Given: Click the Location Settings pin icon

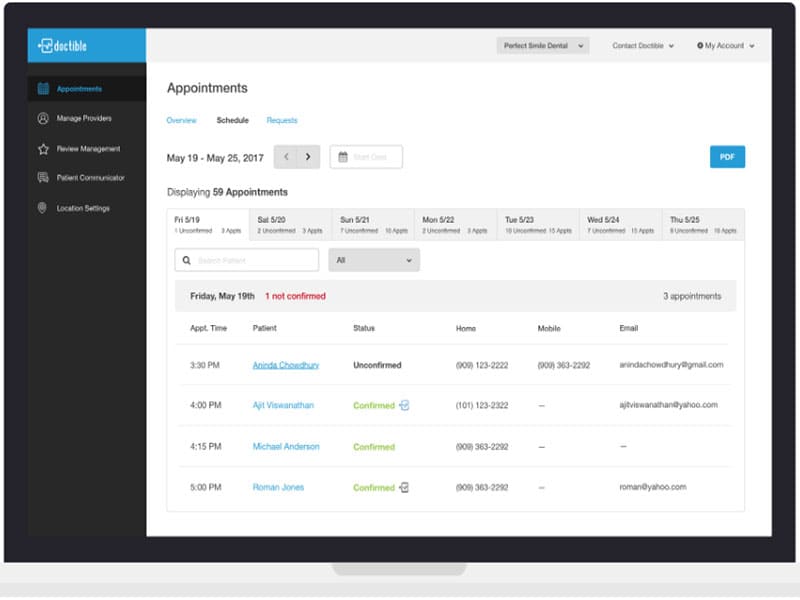Looking at the screenshot, I should 43,208.
